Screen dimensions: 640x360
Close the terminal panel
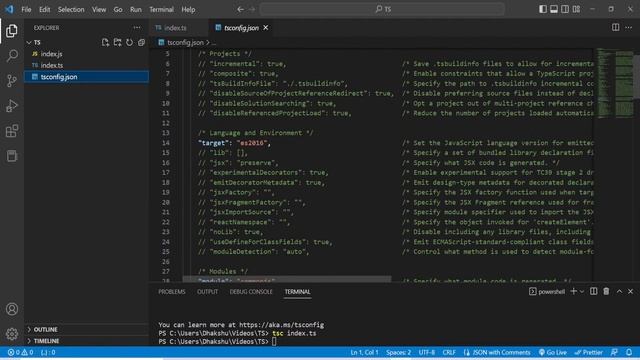click(x=631, y=291)
